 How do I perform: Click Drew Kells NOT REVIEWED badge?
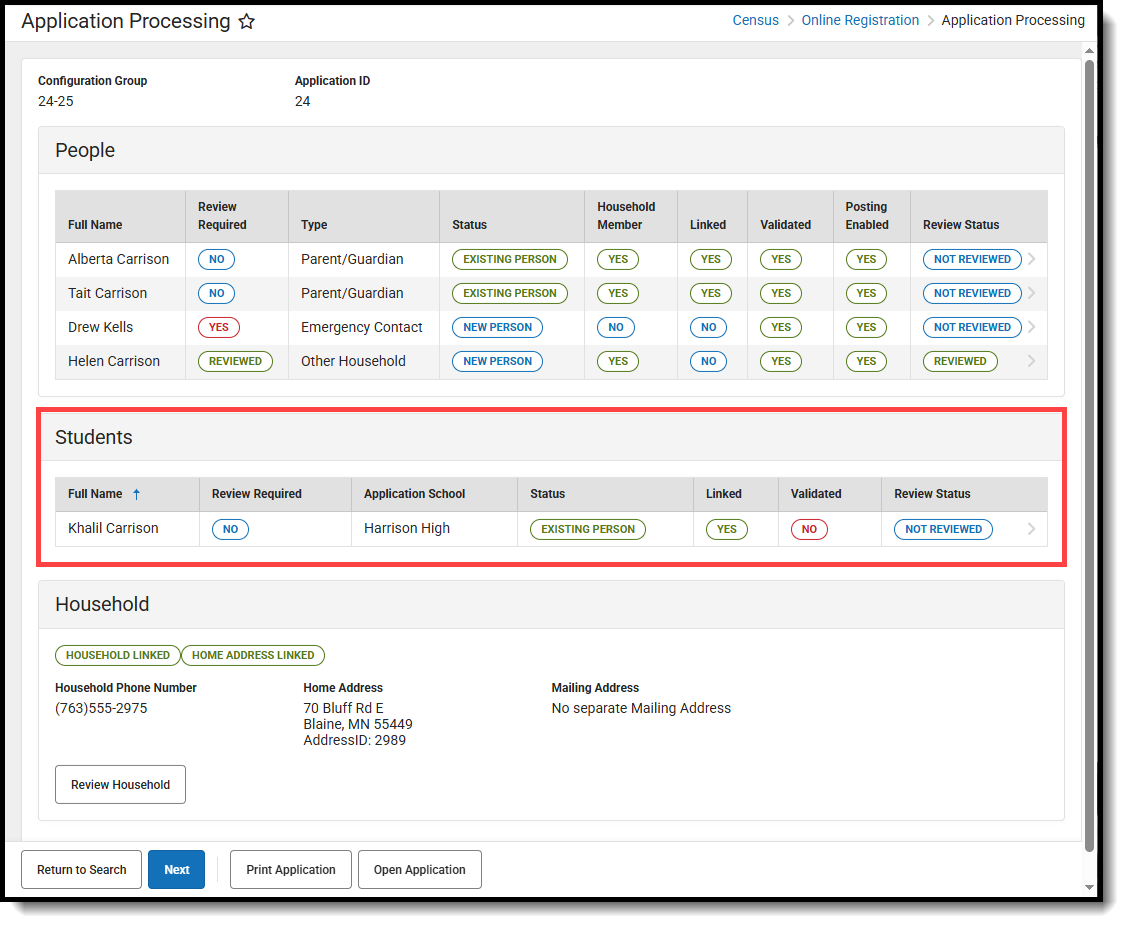click(x=973, y=327)
